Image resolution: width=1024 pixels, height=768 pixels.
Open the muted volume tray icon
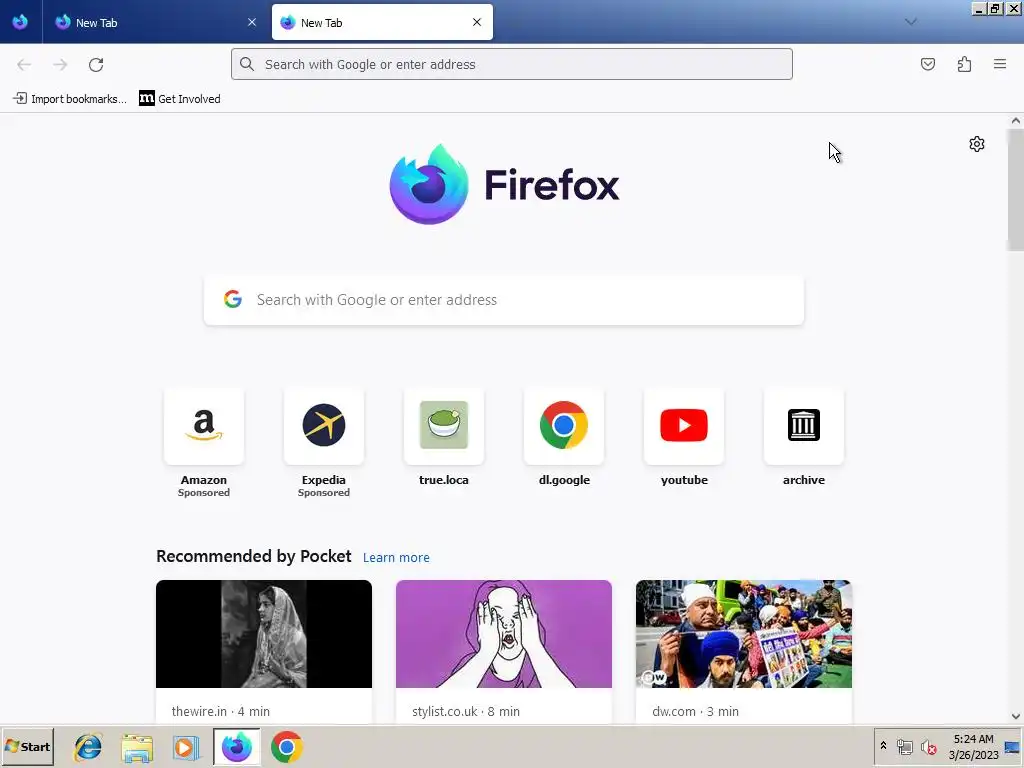tap(928, 746)
